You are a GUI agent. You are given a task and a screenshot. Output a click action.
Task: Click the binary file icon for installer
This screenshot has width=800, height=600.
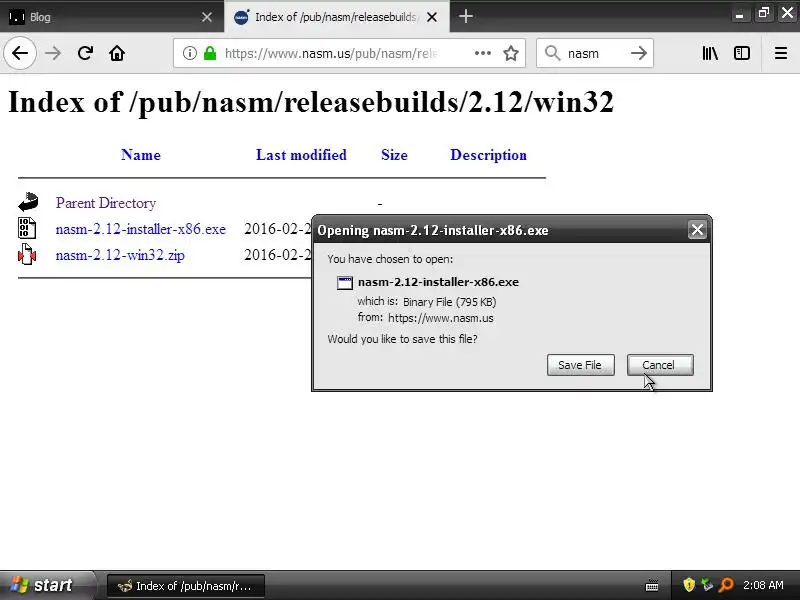point(27,228)
